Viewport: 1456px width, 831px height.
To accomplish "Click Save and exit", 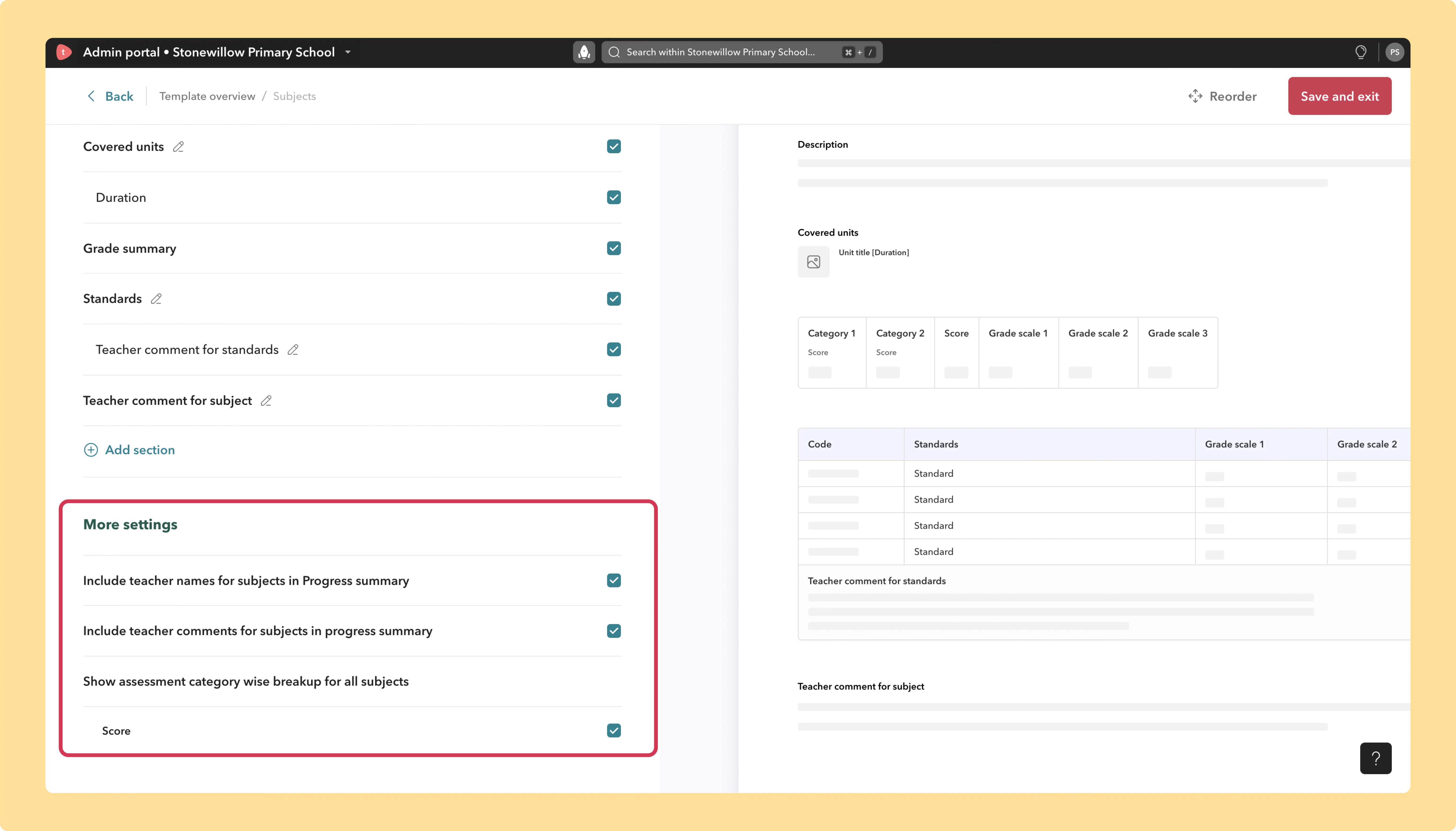I will coord(1339,96).
